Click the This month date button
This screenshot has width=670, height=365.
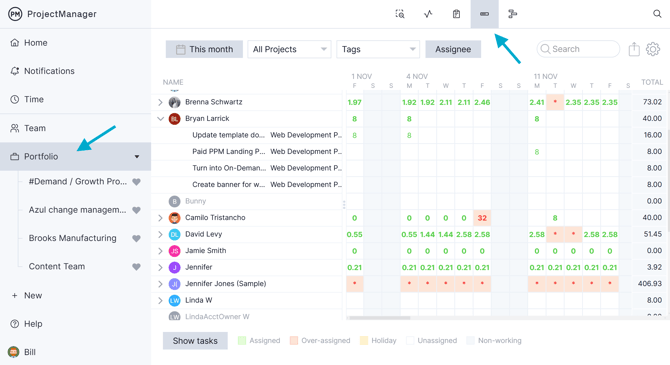click(204, 49)
